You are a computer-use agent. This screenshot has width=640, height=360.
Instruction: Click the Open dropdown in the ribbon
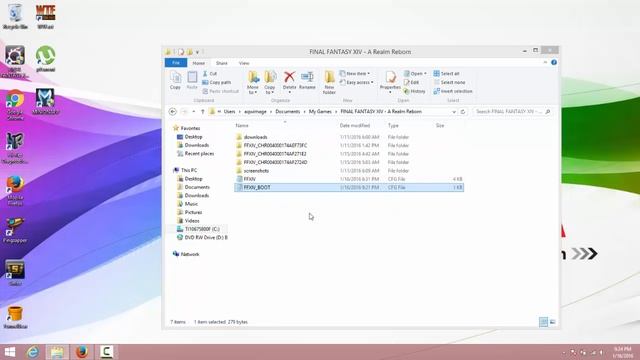415,73
